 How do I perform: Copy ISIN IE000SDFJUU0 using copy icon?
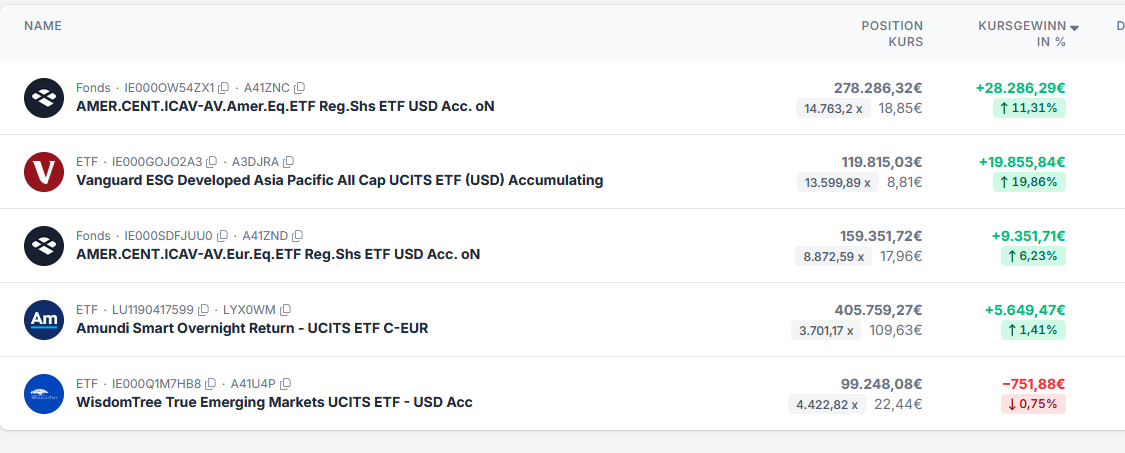[222, 235]
